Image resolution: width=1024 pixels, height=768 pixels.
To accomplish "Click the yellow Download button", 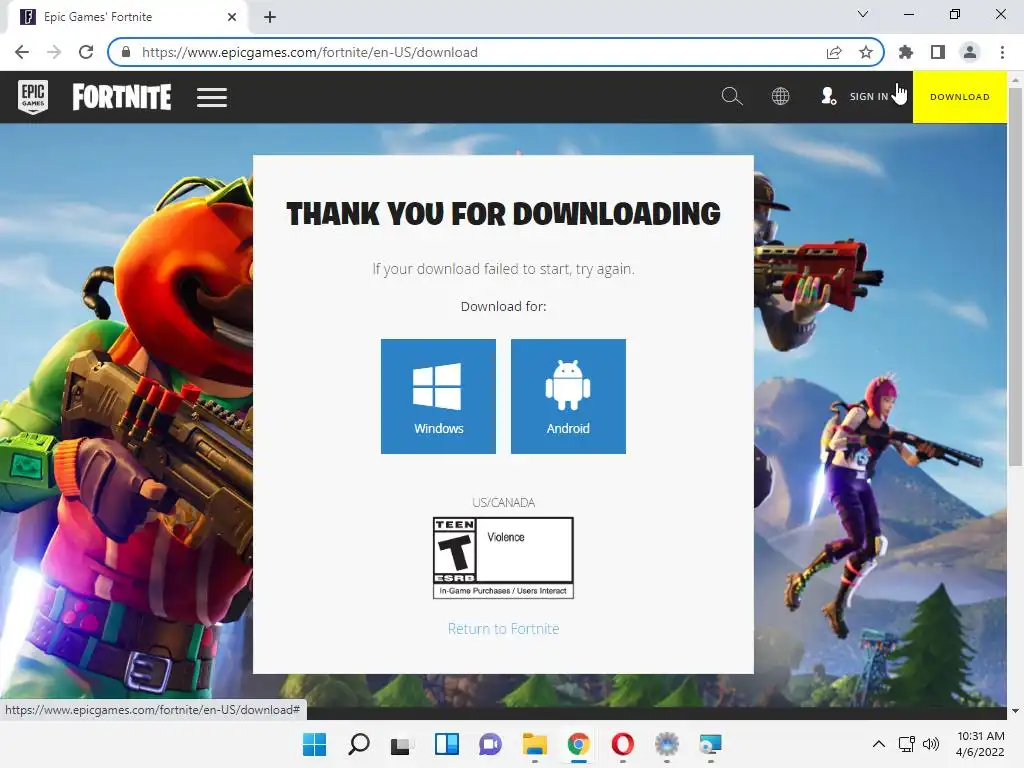I will pos(959,97).
